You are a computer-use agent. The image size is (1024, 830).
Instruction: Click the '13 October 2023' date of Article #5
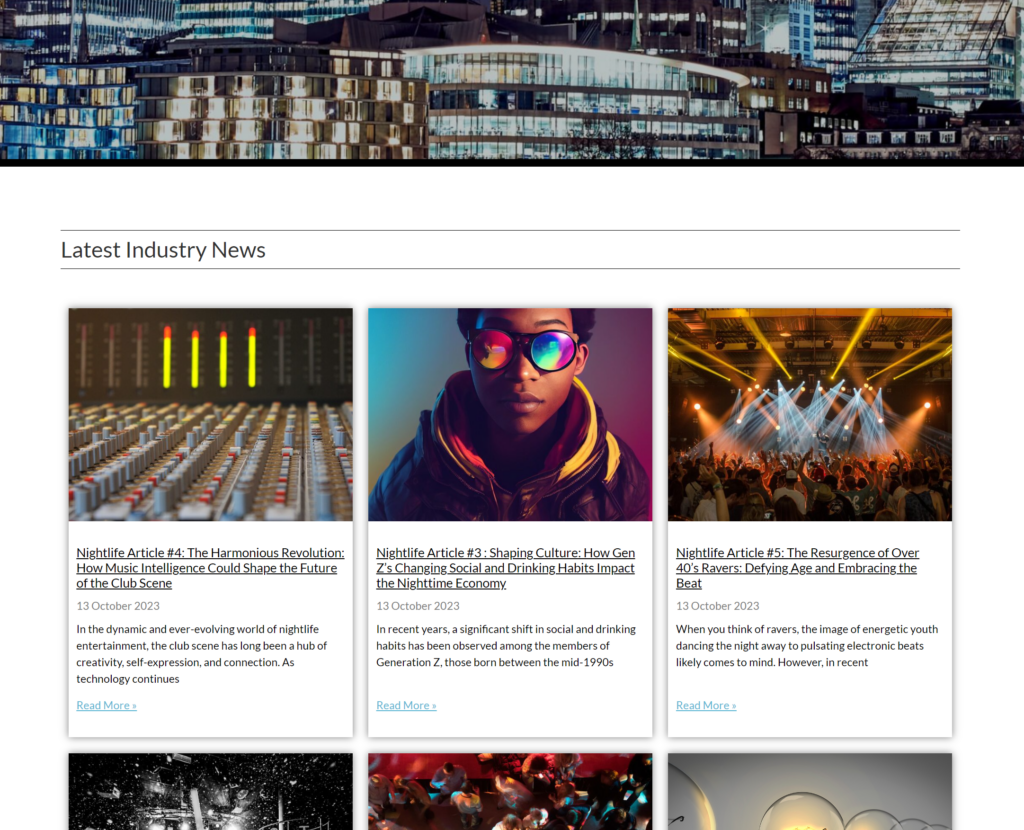click(718, 606)
